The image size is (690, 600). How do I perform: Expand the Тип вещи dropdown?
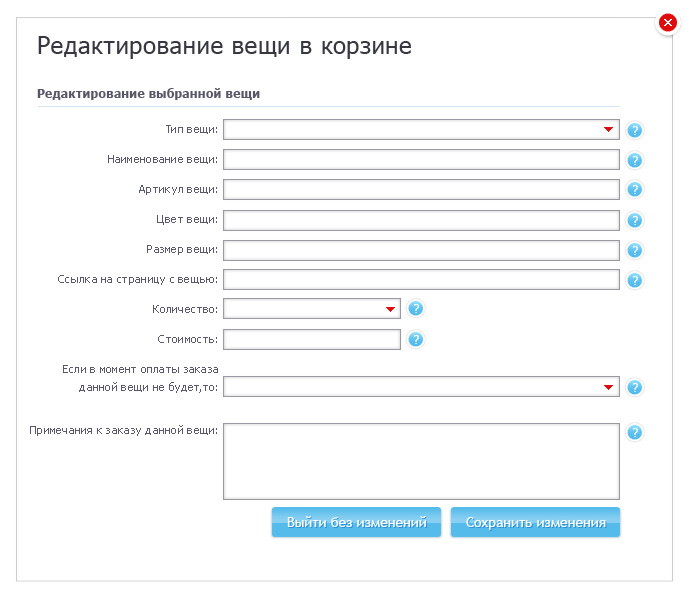click(421, 130)
